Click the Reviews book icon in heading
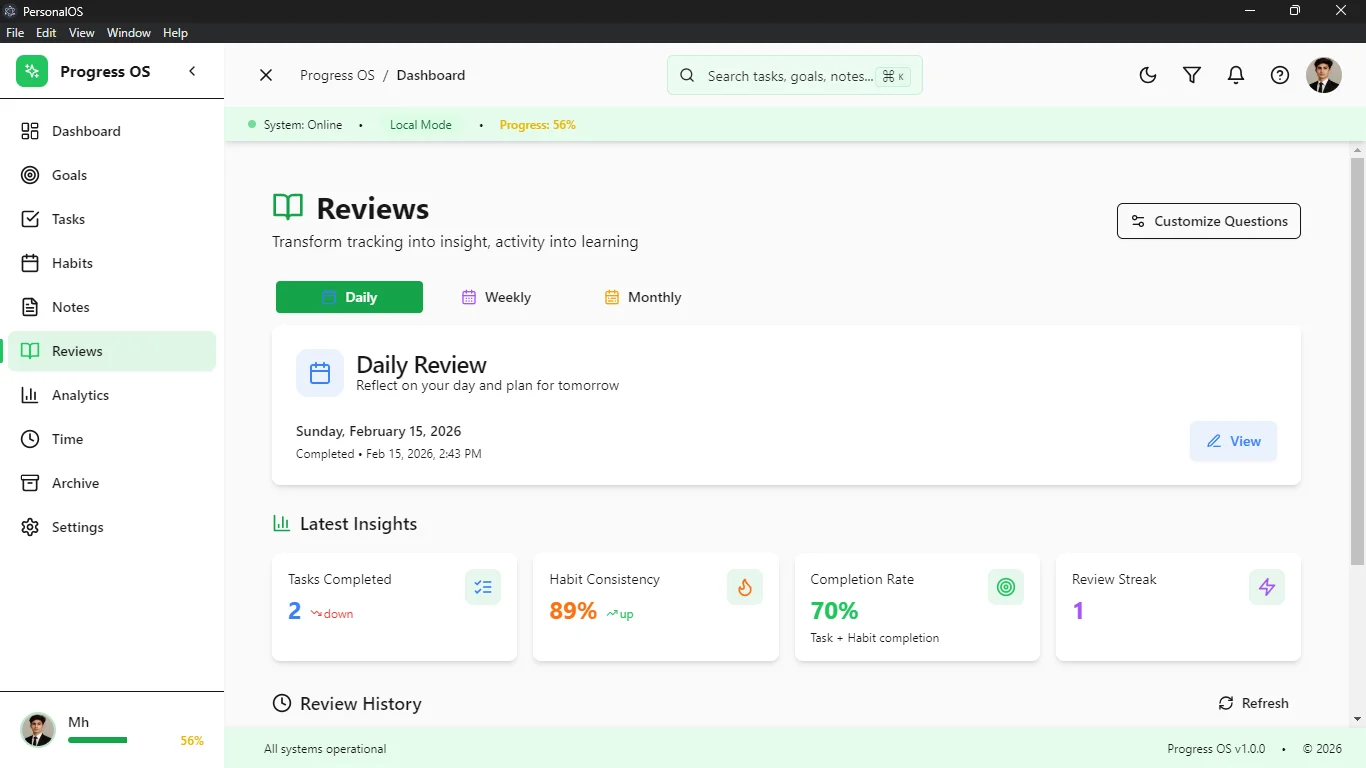This screenshot has height=768, width=1366. (288, 207)
